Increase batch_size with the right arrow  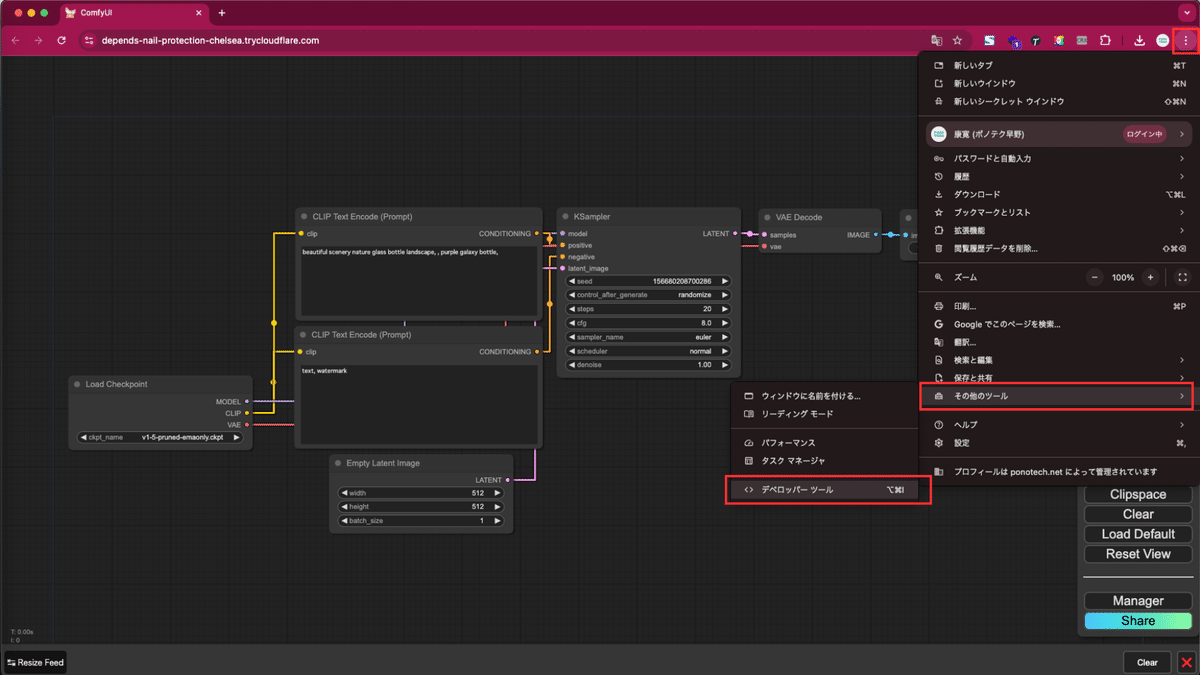[497, 521]
